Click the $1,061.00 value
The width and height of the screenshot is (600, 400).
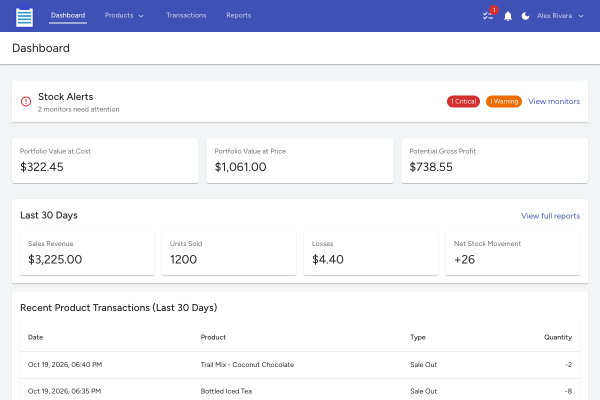240,167
